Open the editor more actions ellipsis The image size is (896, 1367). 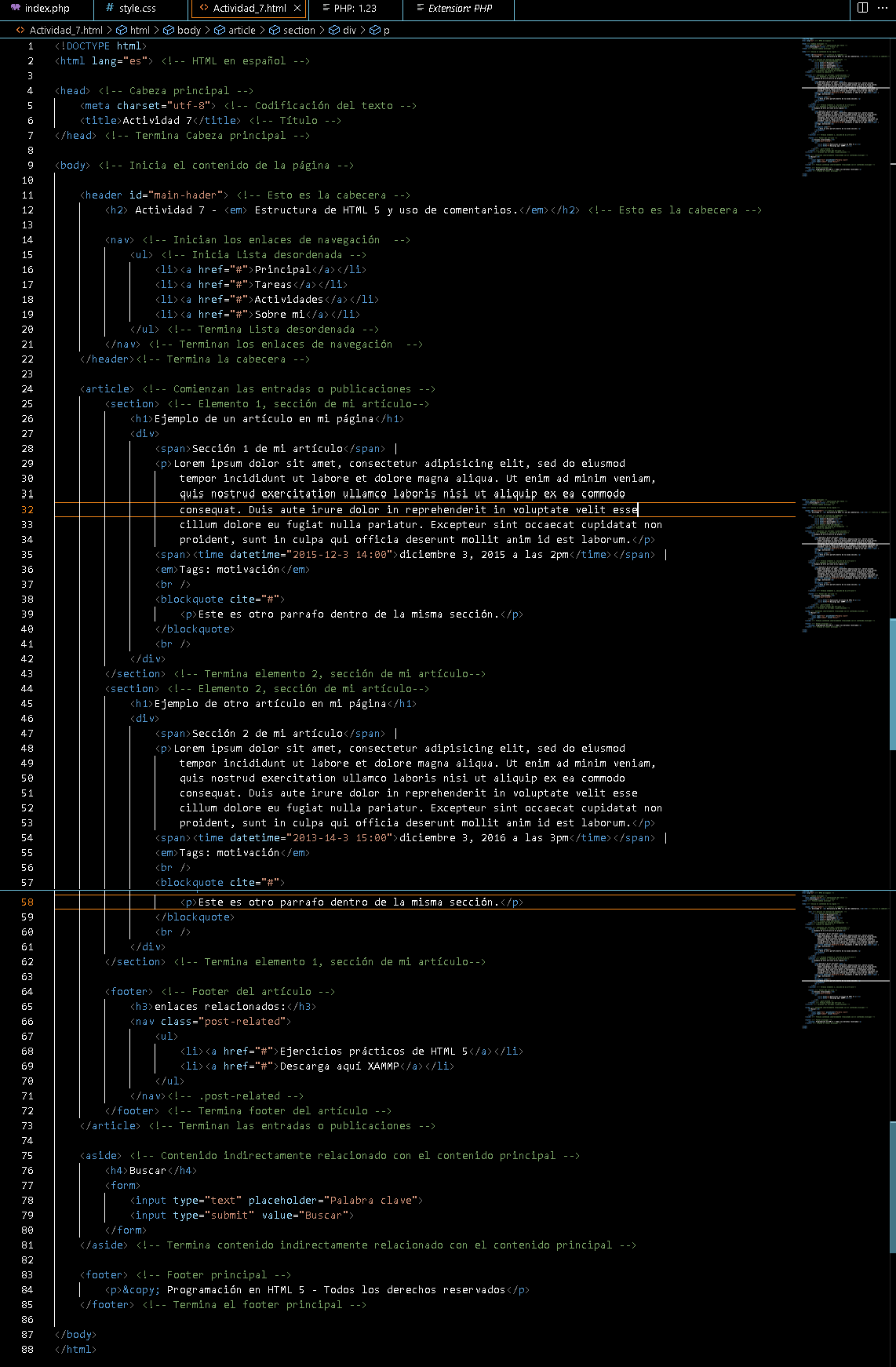pos(883,8)
